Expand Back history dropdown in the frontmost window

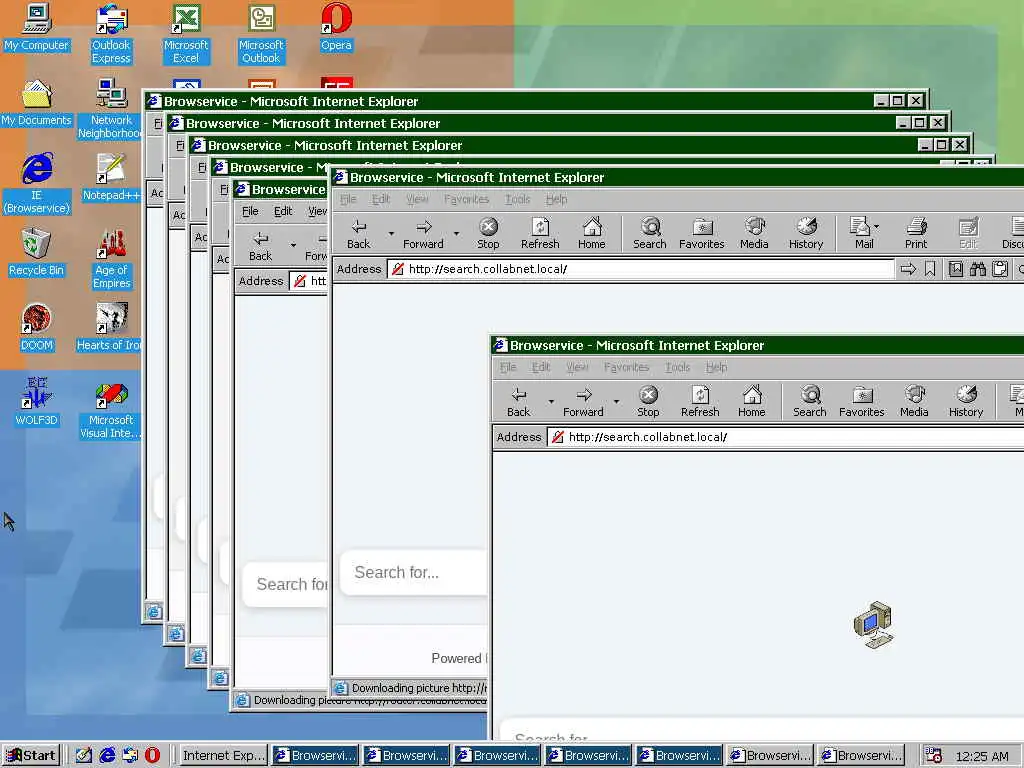click(551, 402)
